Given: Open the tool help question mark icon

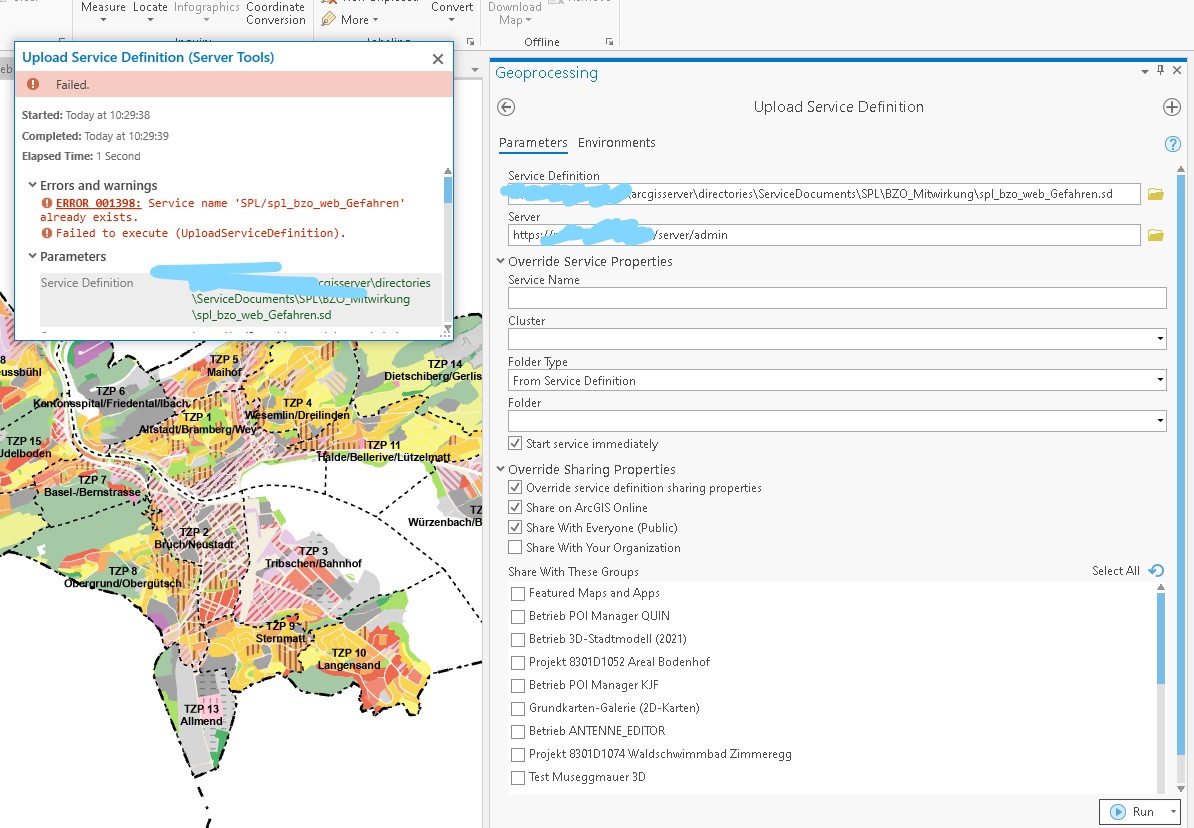Looking at the screenshot, I should 1173,144.
